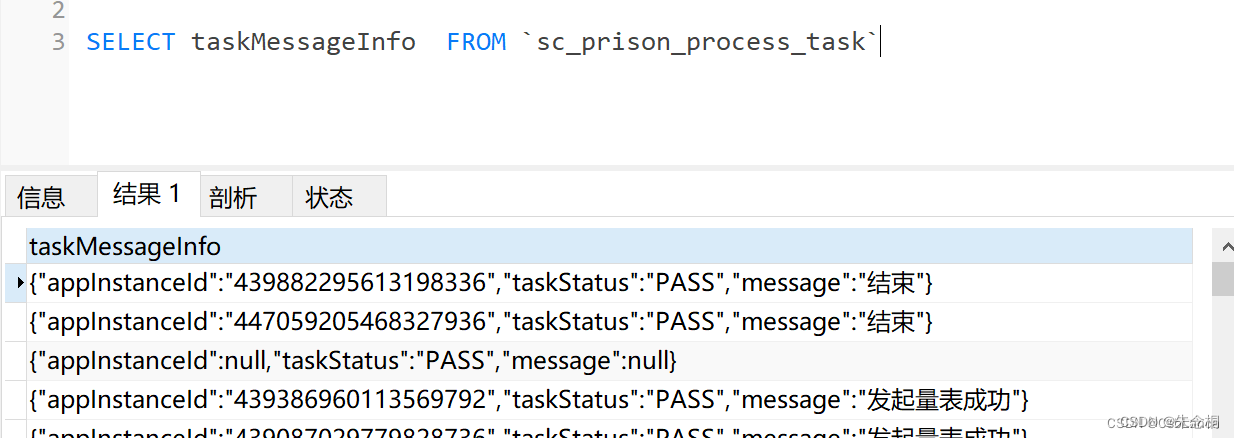Place cursor on the SELECT keyword
The width and height of the screenshot is (1234, 438).
[x=130, y=42]
